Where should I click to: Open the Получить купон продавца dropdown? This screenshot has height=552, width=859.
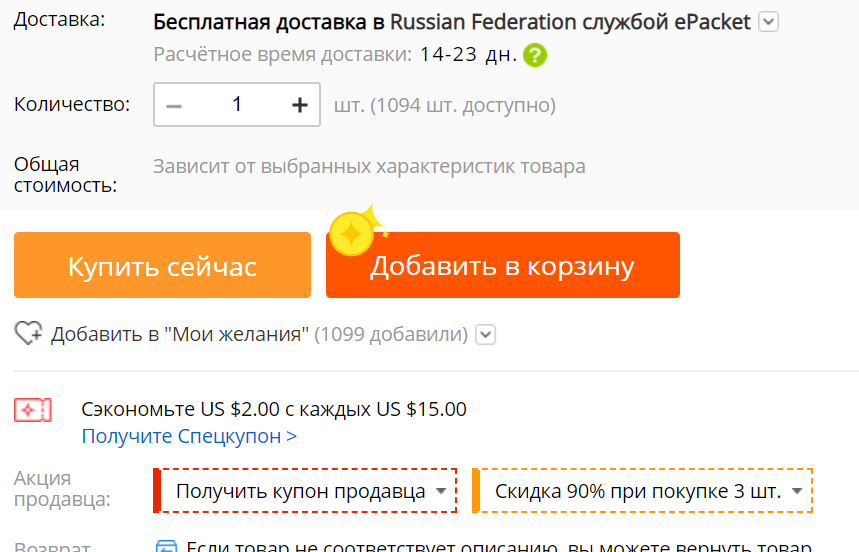(305, 491)
